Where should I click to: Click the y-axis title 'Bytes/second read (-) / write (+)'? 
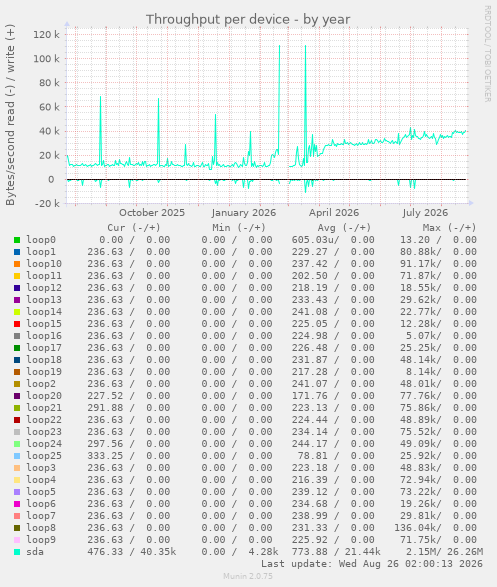tap(10, 115)
